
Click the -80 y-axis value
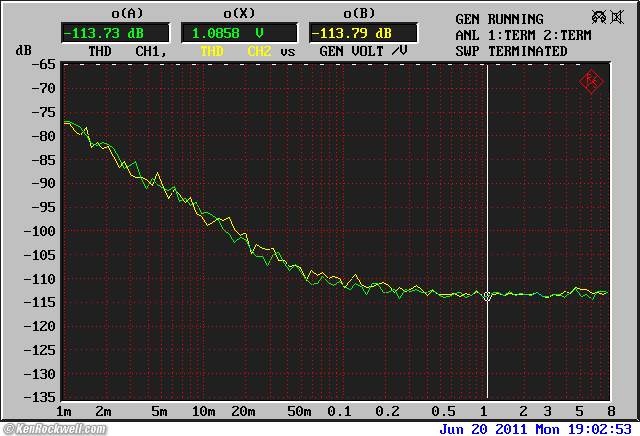(x=43, y=136)
